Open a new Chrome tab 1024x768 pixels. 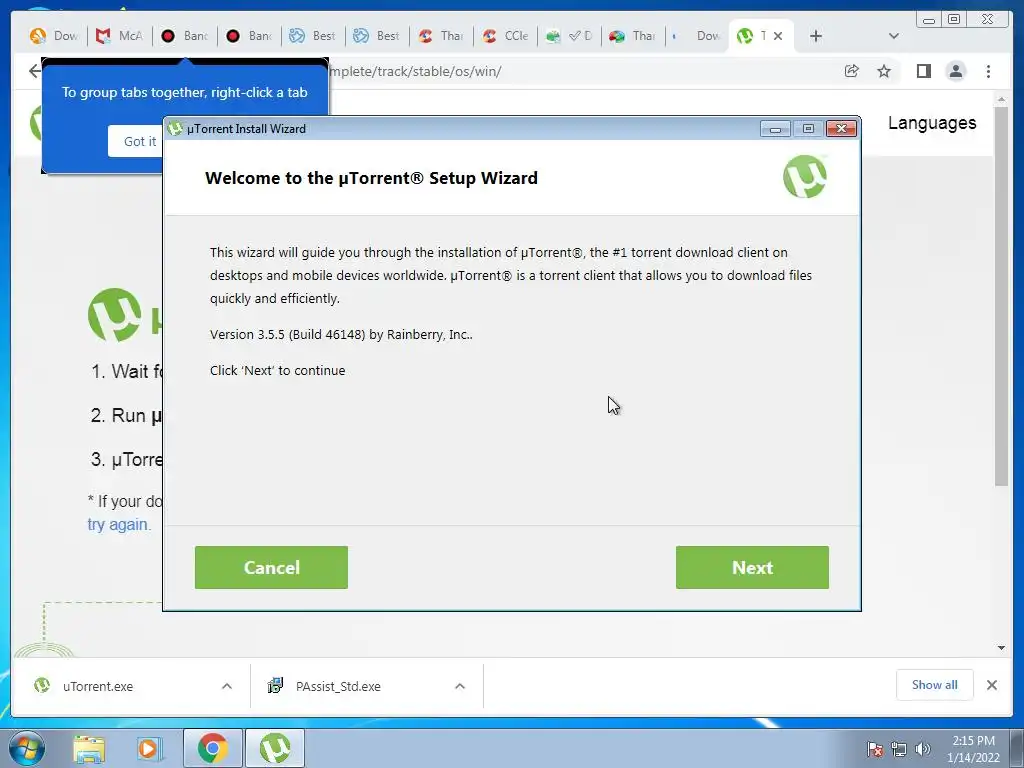816,36
